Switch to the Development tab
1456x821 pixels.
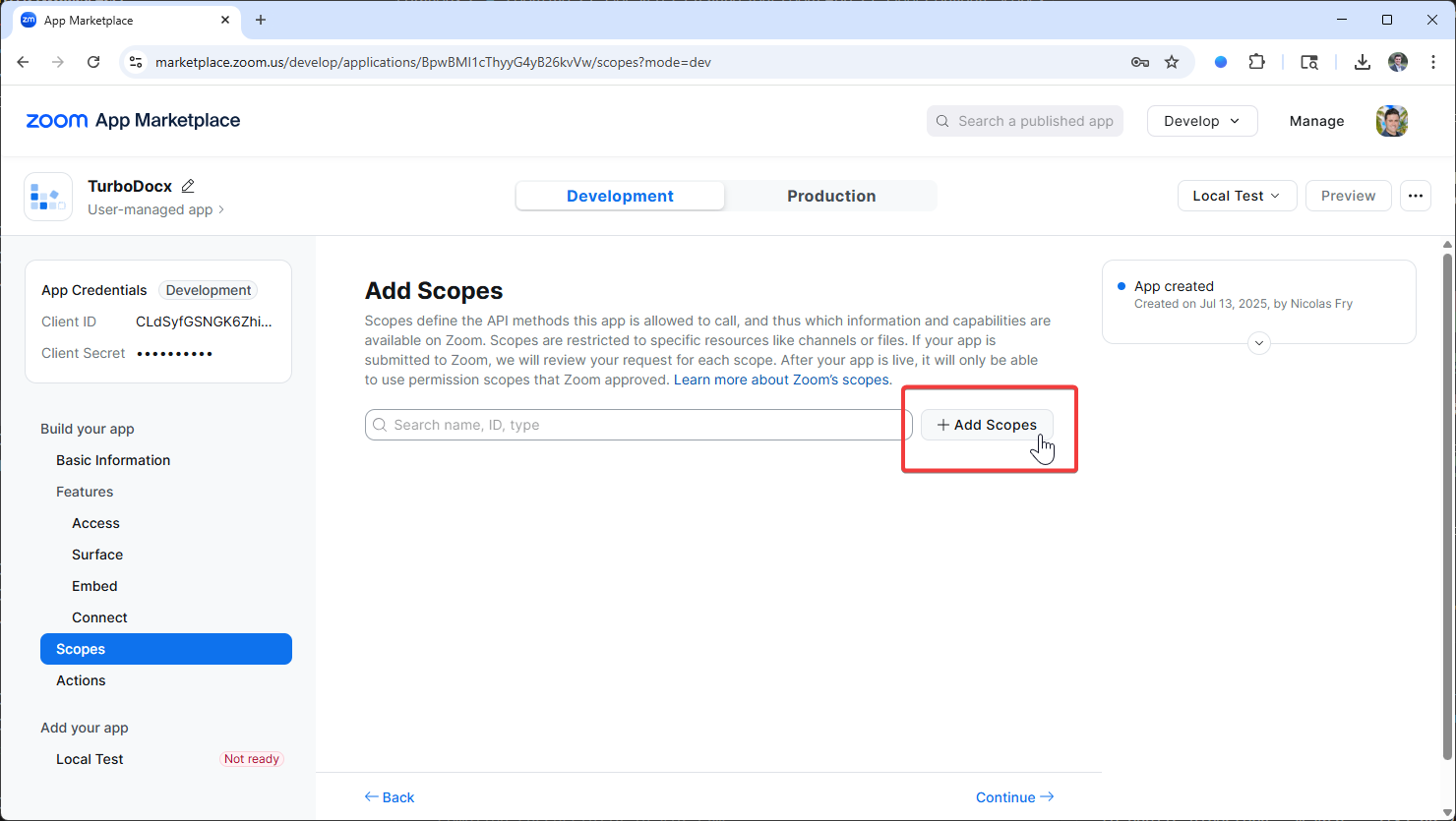[x=620, y=196]
